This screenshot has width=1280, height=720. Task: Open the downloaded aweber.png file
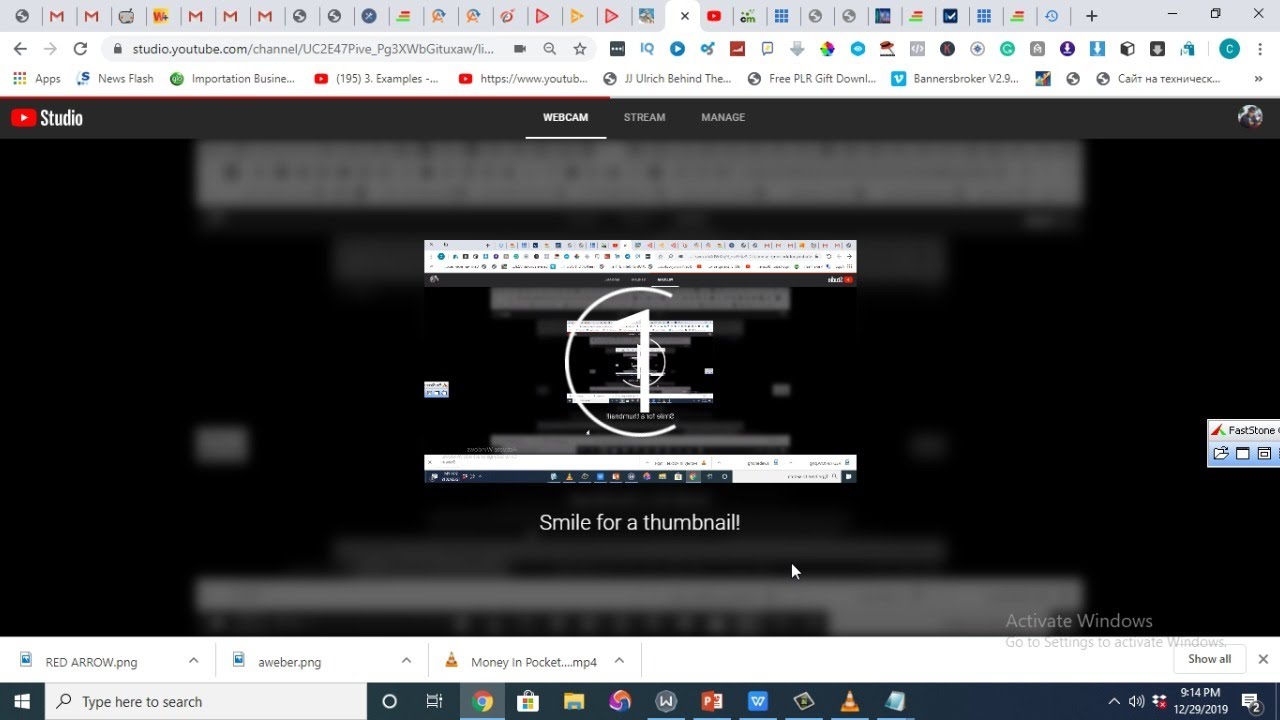[290, 661]
